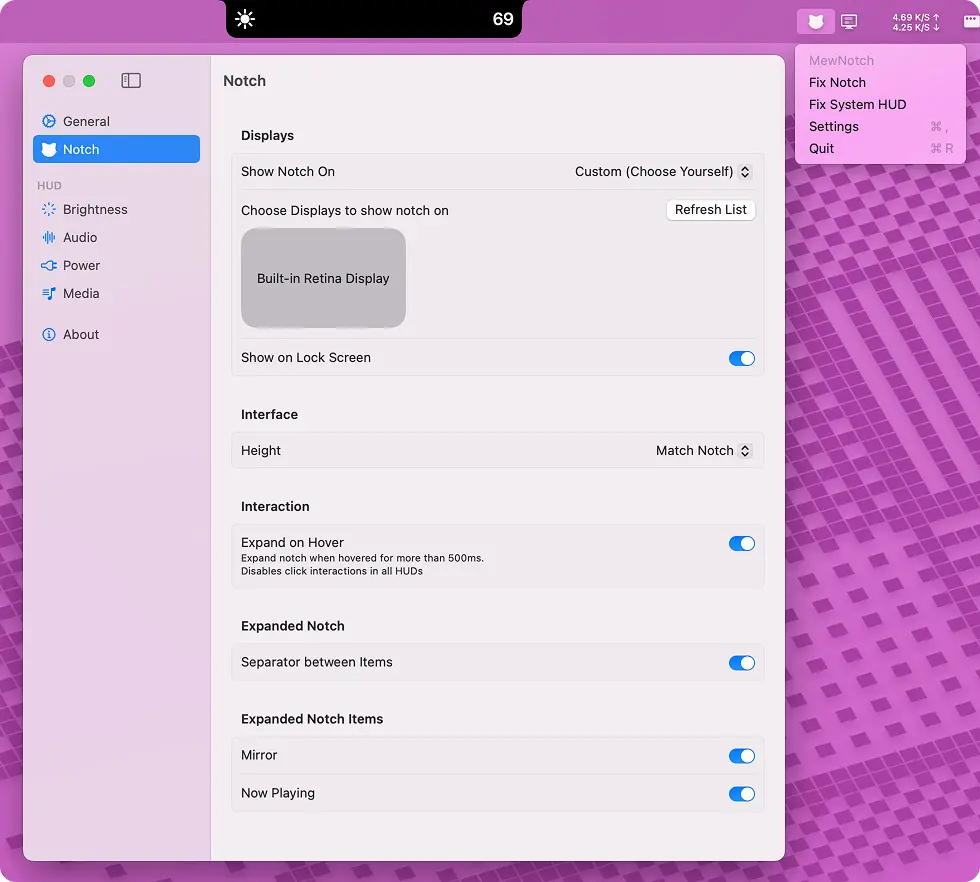The width and height of the screenshot is (980, 882).
Task: Select Fix Notch from MewNotch menu
Action: 880,83
